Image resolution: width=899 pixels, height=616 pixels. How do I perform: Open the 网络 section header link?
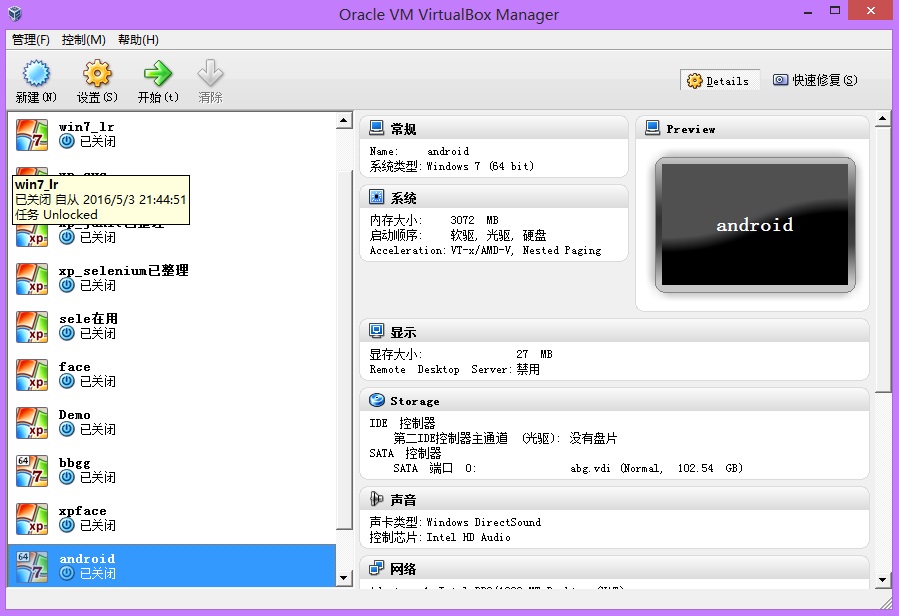click(403, 569)
